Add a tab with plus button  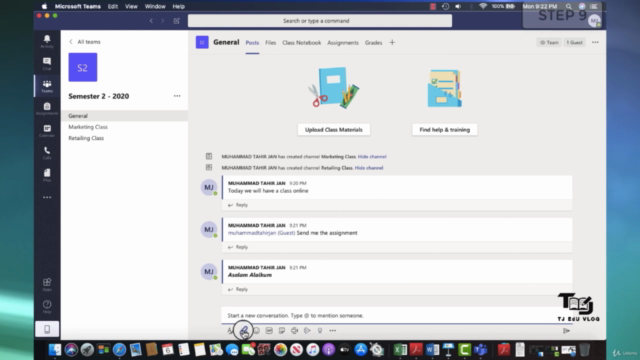(392, 42)
